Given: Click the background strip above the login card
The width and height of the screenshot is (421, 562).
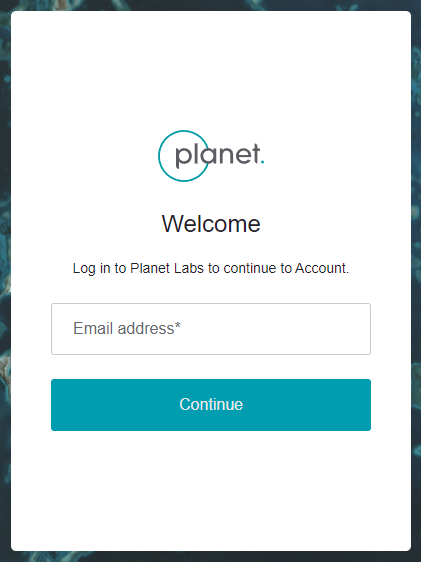Looking at the screenshot, I should (x=211, y=5).
